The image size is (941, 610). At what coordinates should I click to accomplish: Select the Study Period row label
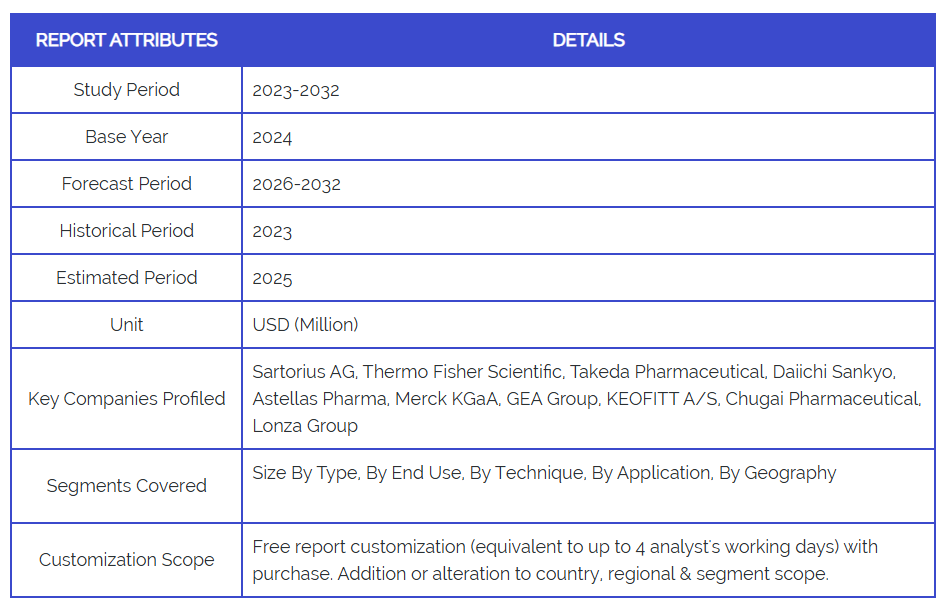click(126, 90)
